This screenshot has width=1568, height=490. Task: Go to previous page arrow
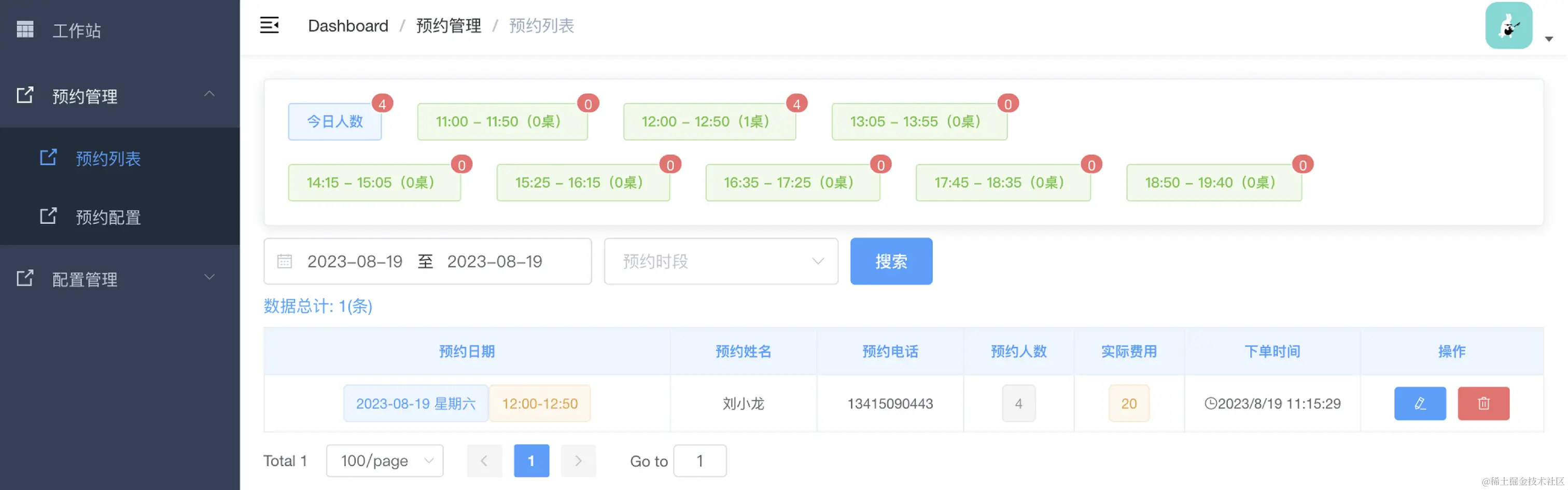(484, 461)
